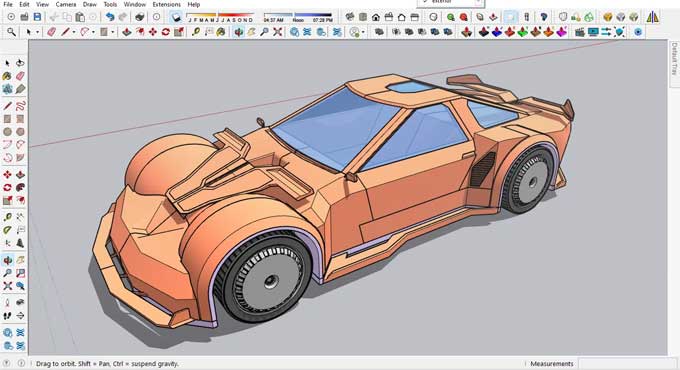Viewport: 680px width, 370px height.
Task: Click the blue sandbox terrain icon
Action: (x=497, y=32)
